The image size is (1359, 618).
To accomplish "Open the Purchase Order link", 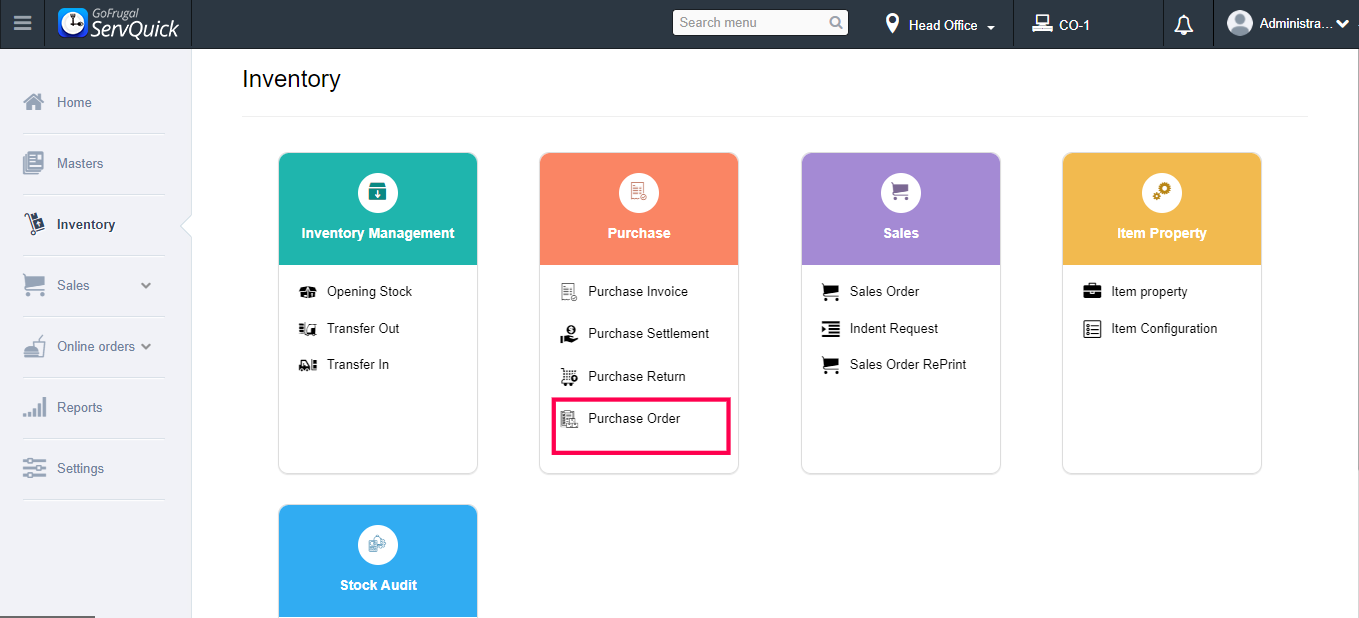I will (x=634, y=419).
